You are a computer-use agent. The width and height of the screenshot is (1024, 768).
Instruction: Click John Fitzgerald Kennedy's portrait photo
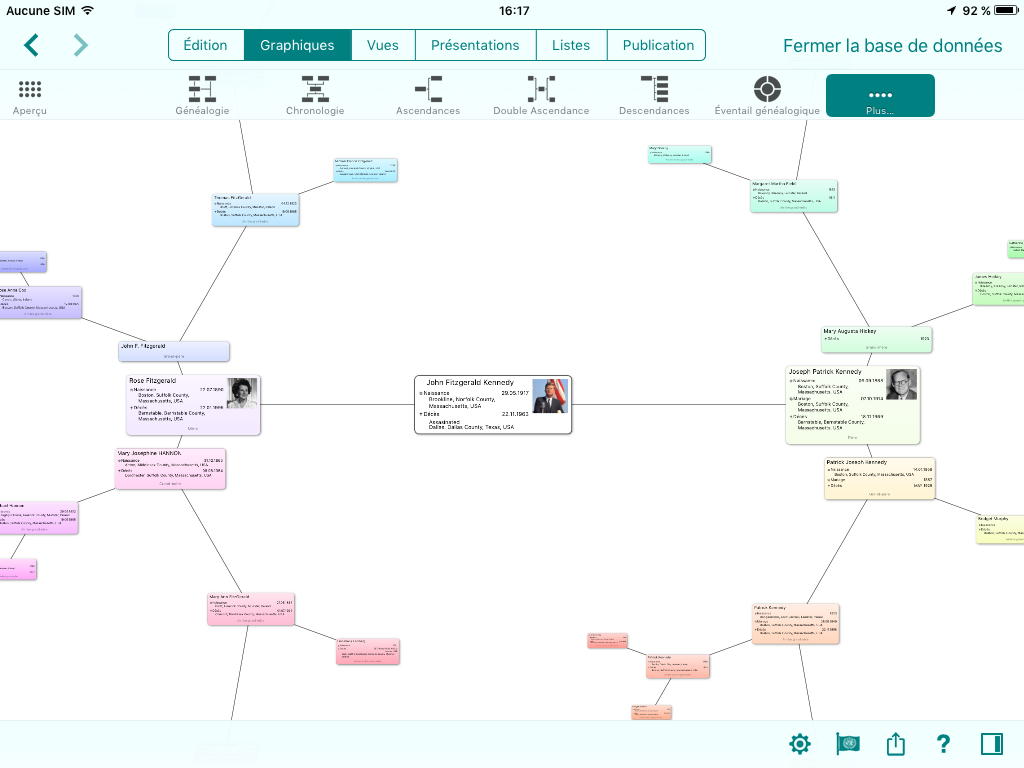(x=550, y=396)
